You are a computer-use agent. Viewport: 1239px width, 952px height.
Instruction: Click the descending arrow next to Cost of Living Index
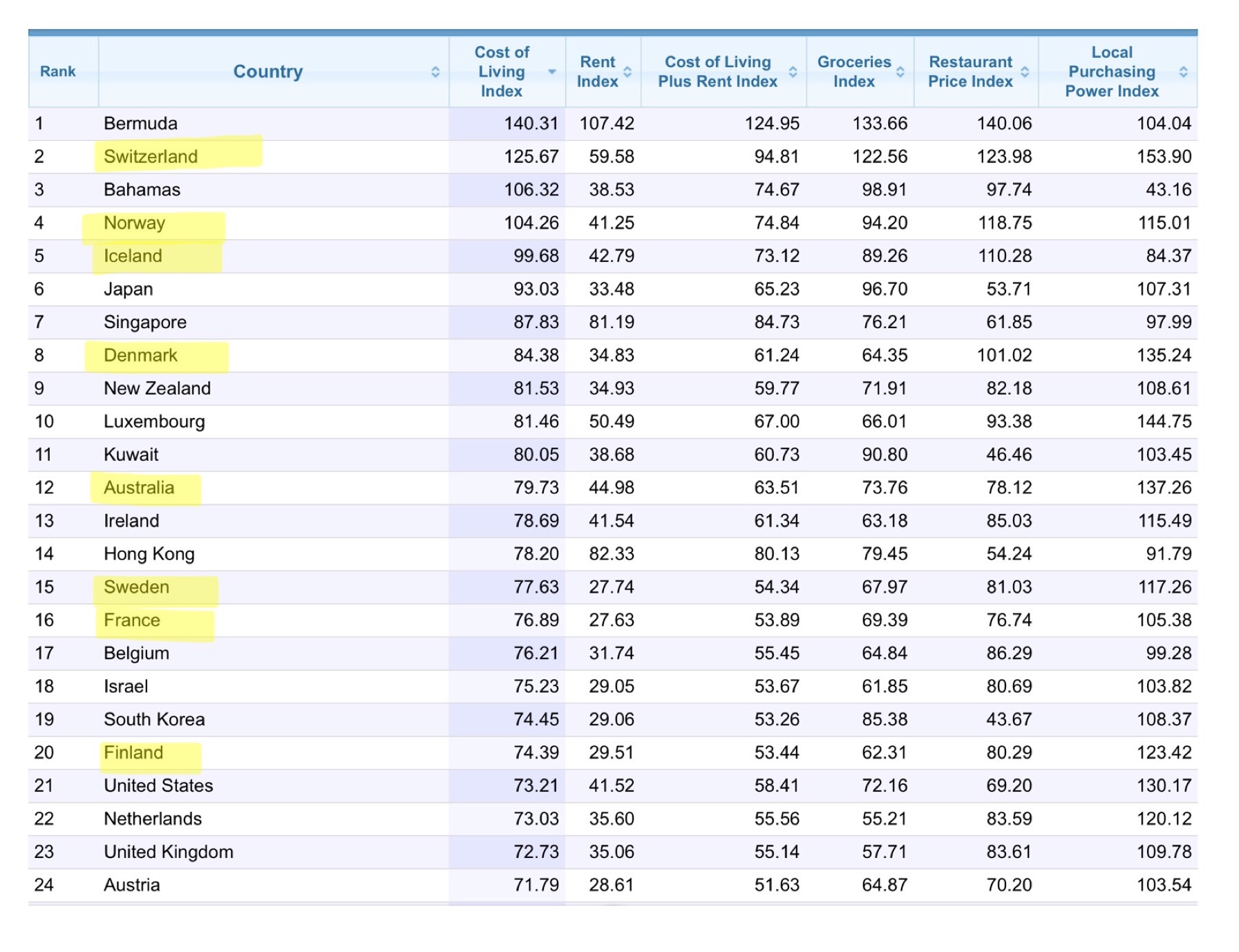click(x=551, y=72)
